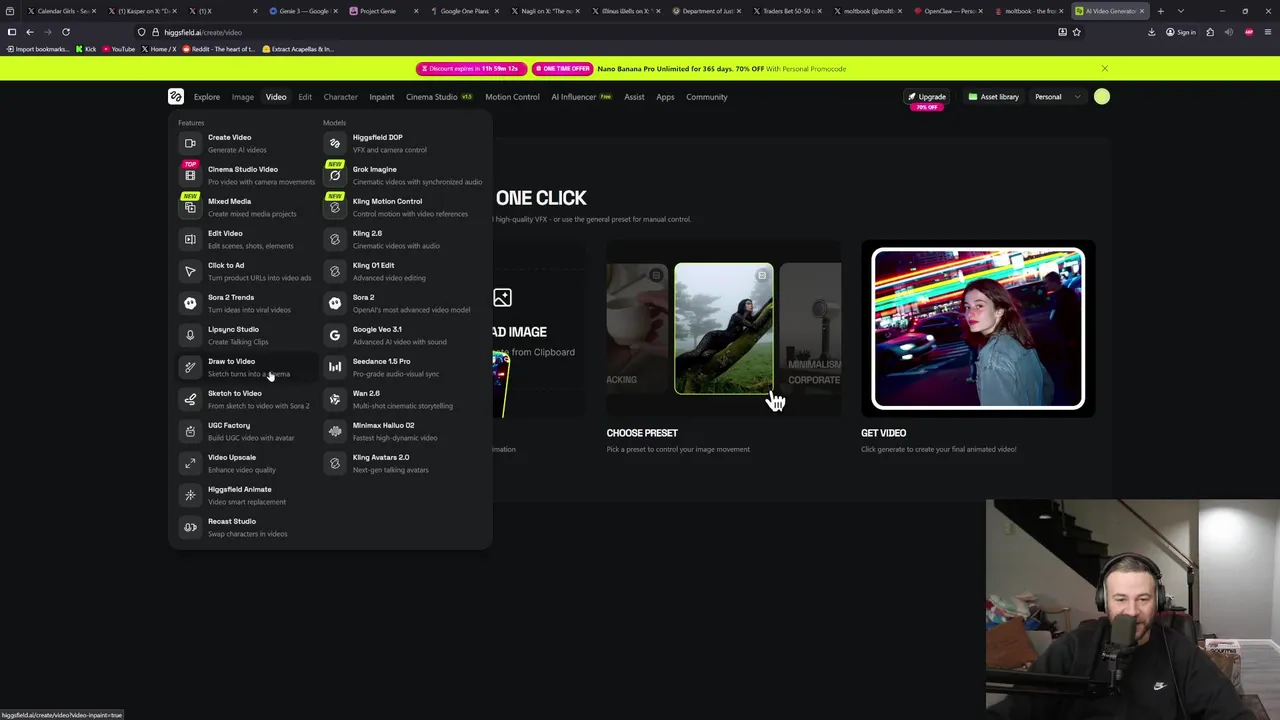Open the Video menu
The image size is (1280, 720).
(276, 97)
